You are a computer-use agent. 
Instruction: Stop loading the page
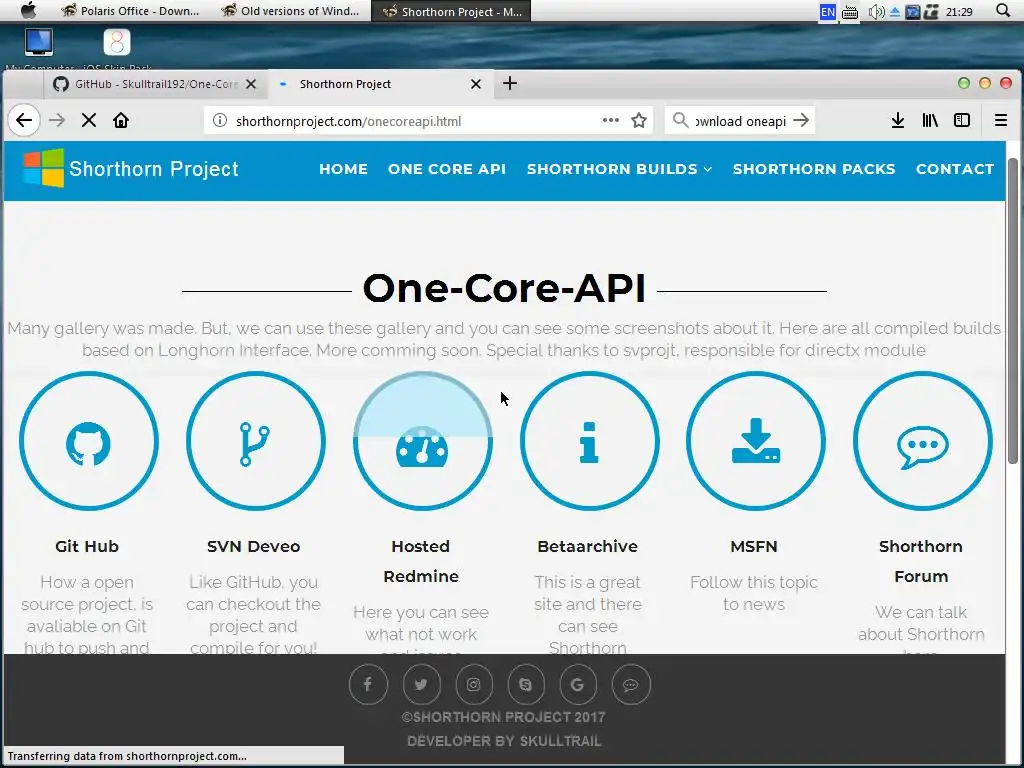[89, 120]
